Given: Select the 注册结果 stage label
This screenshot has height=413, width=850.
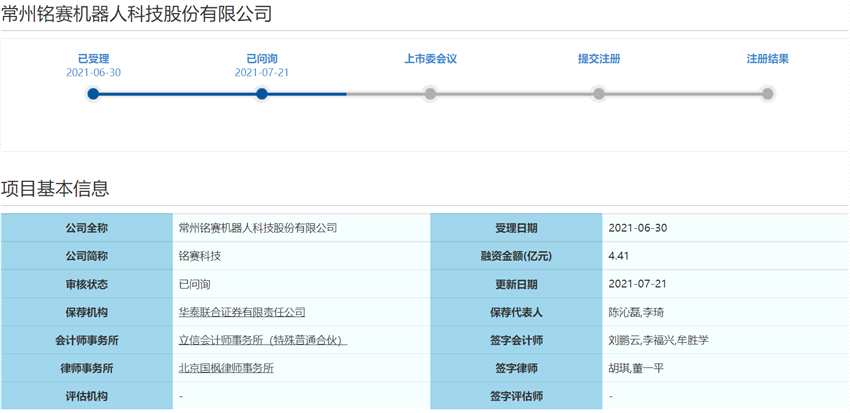Looking at the screenshot, I should (768, 59).
